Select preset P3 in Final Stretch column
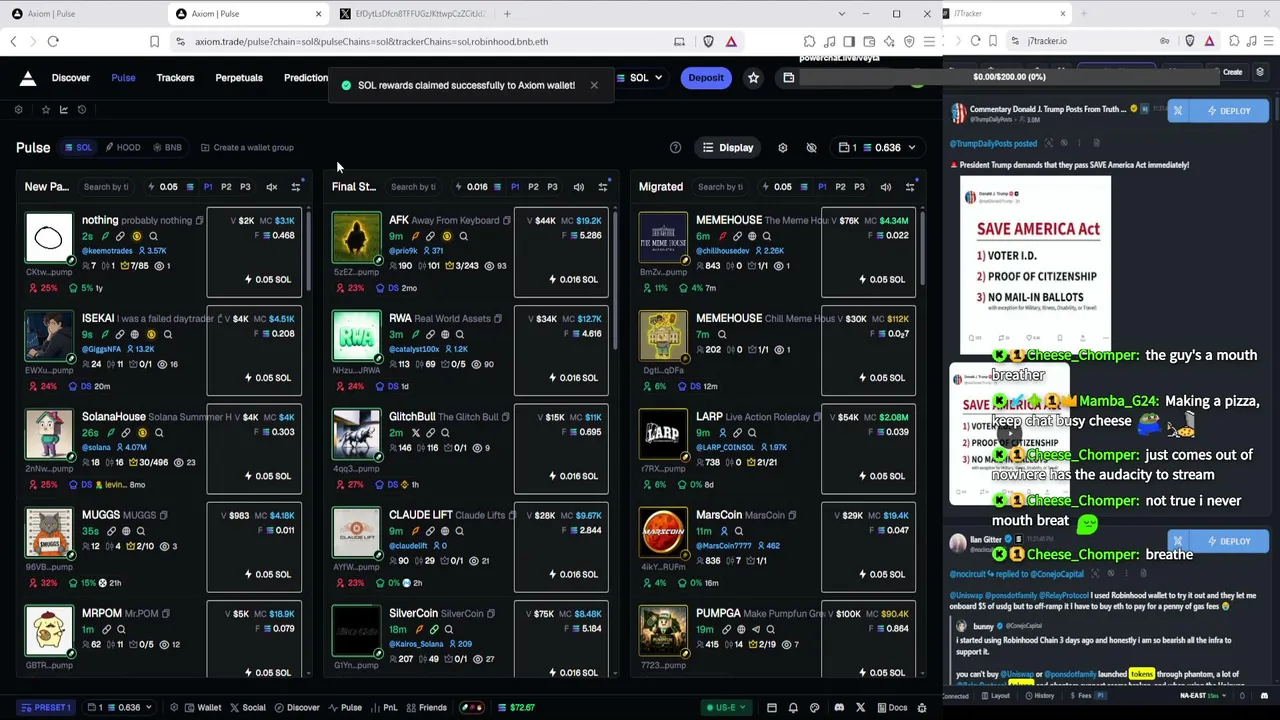Viewport: 1280px width, 720px height. pyautogui.click(x=552, y=187)
